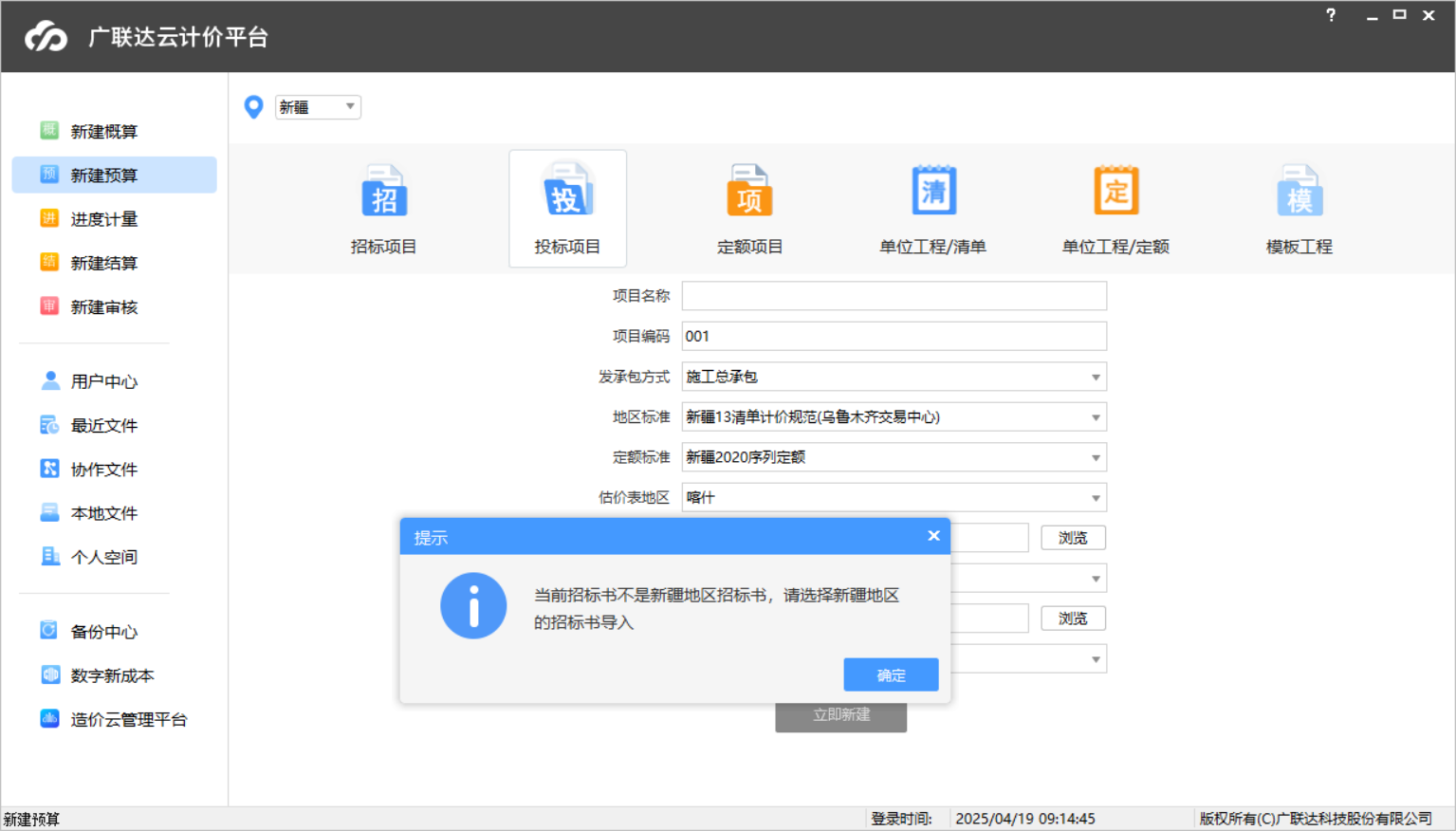Click the 个人空间 sidebar icon
The image size is (1456, 831).
(x=49, y=556)
